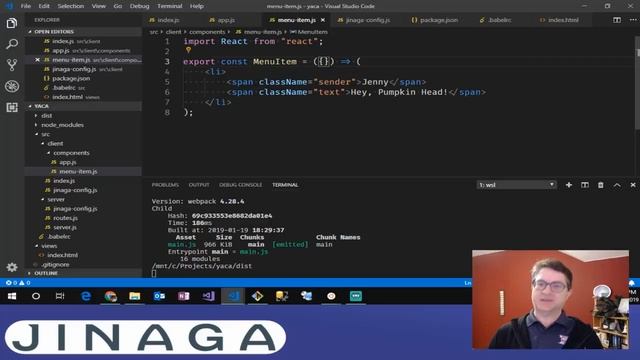Open the Terminal menu
This screenshot has width=640, height=360.
point(169,6)
